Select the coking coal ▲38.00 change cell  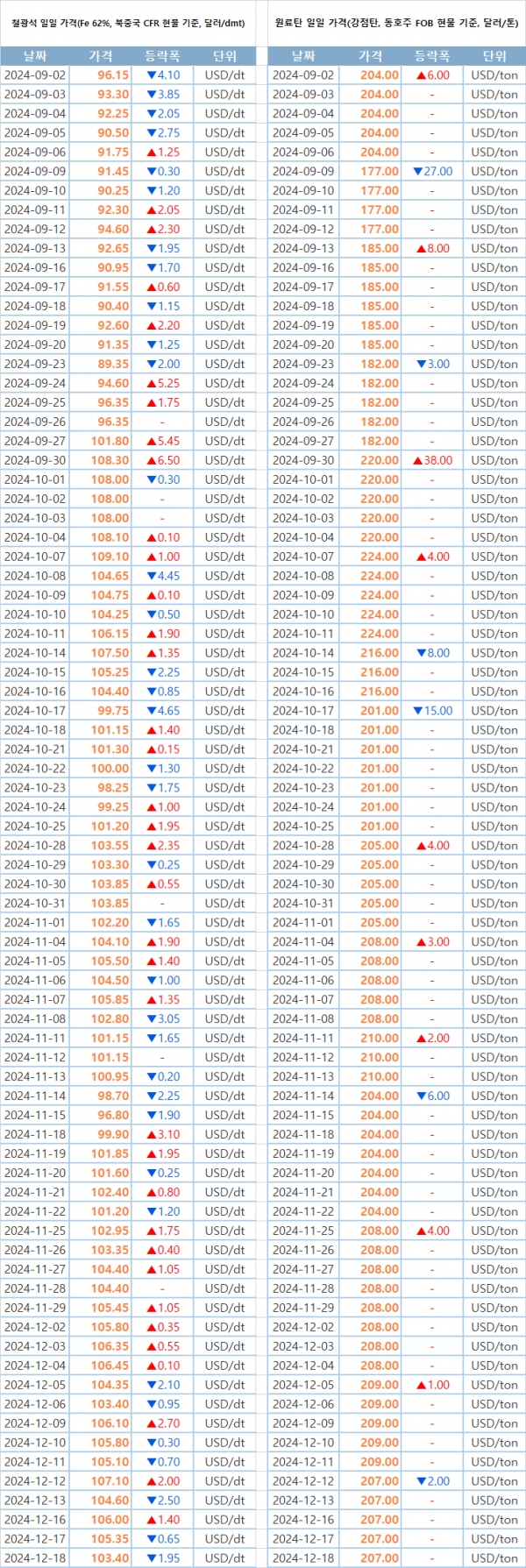[432, 460]
